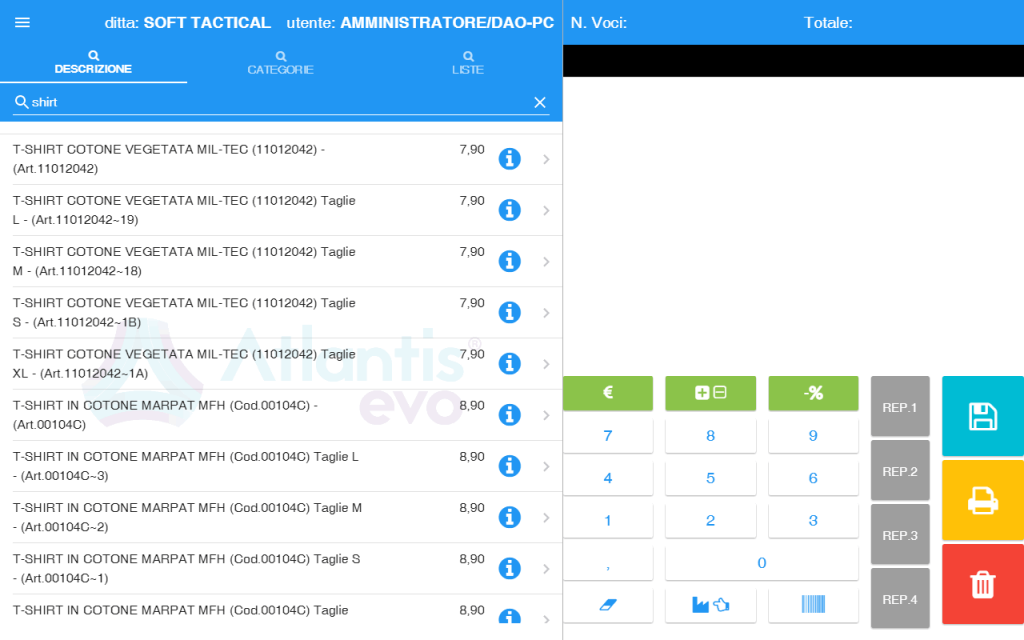Screen dimensions: 1024x640
Task: Click the blue save icon
Action: pos(981,417)
